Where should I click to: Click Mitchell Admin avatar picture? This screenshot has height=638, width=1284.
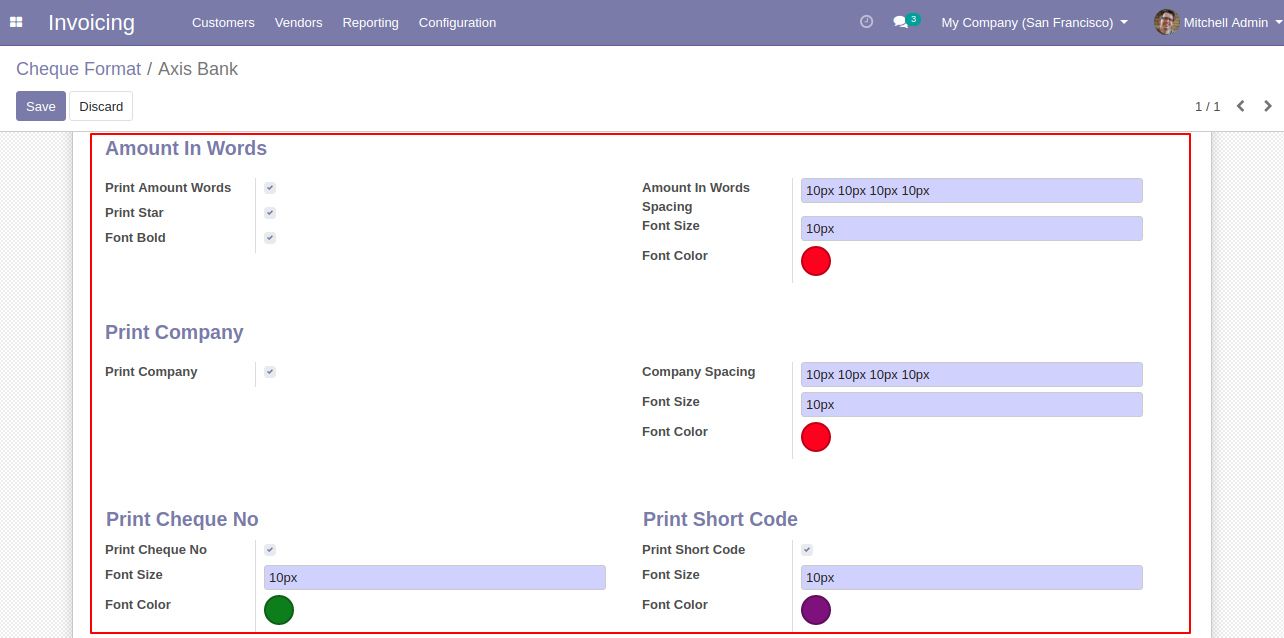1166,22
